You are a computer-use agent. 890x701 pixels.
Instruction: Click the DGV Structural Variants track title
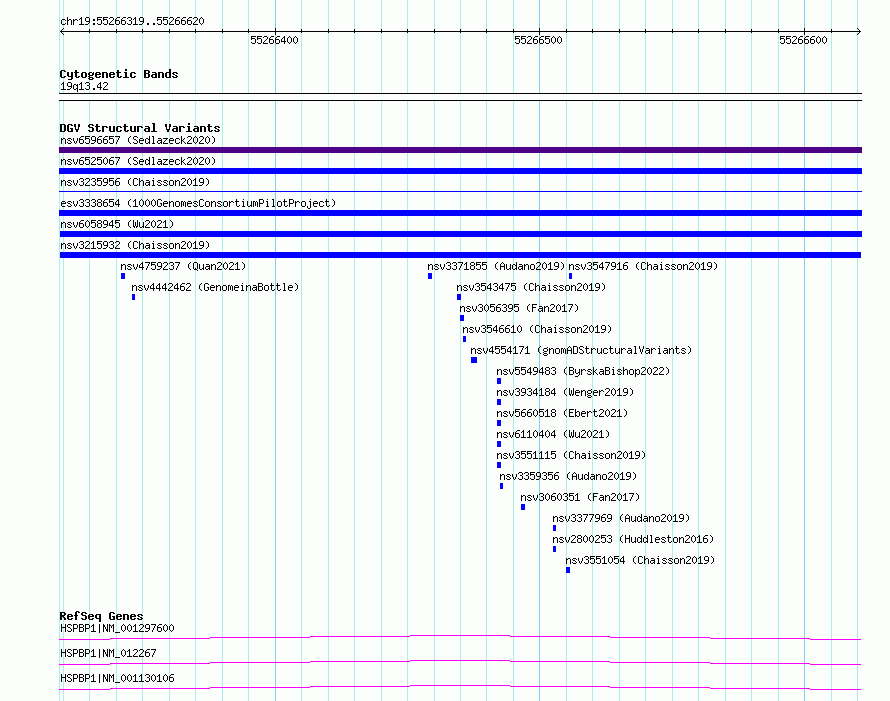pyautogui.click(x=140, y=128)
